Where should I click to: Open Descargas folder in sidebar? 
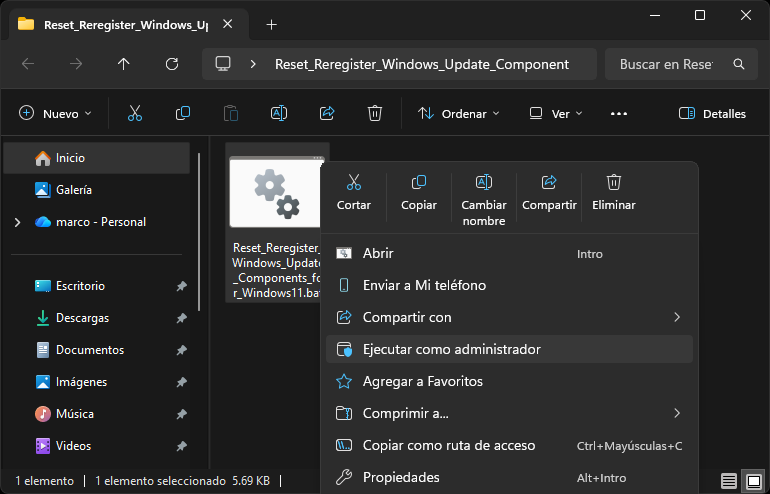click(96, 318)
